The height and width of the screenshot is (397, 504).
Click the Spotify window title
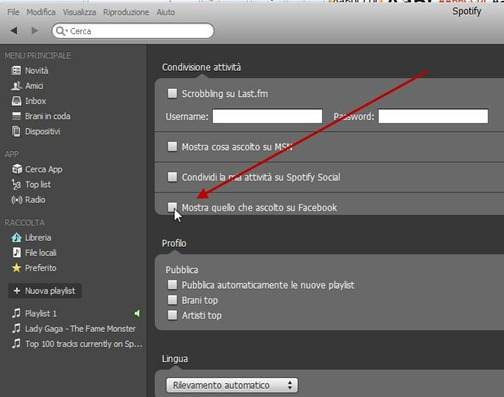coord(467,11)
